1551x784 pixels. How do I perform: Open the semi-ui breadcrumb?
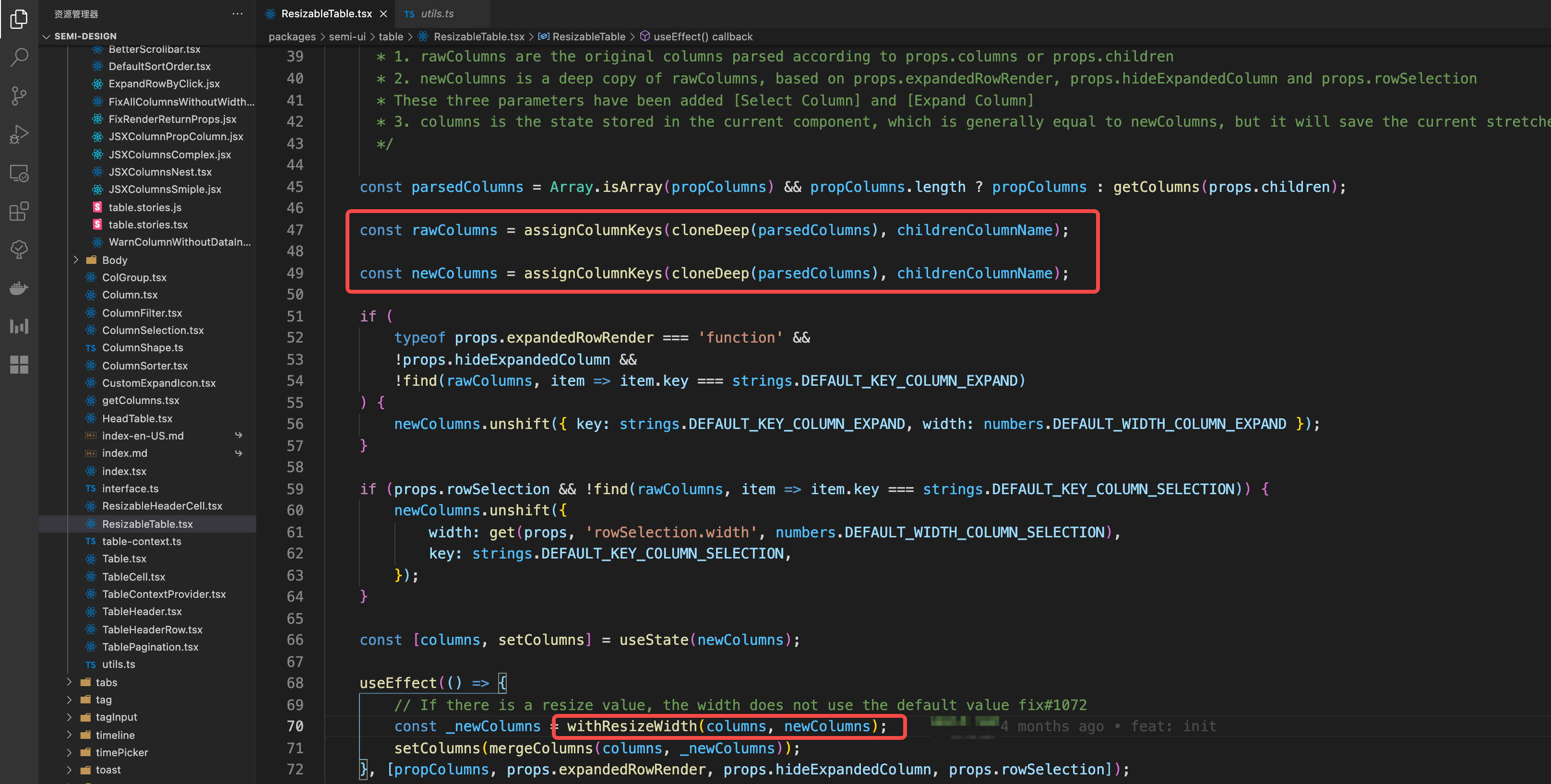point(347,36)
